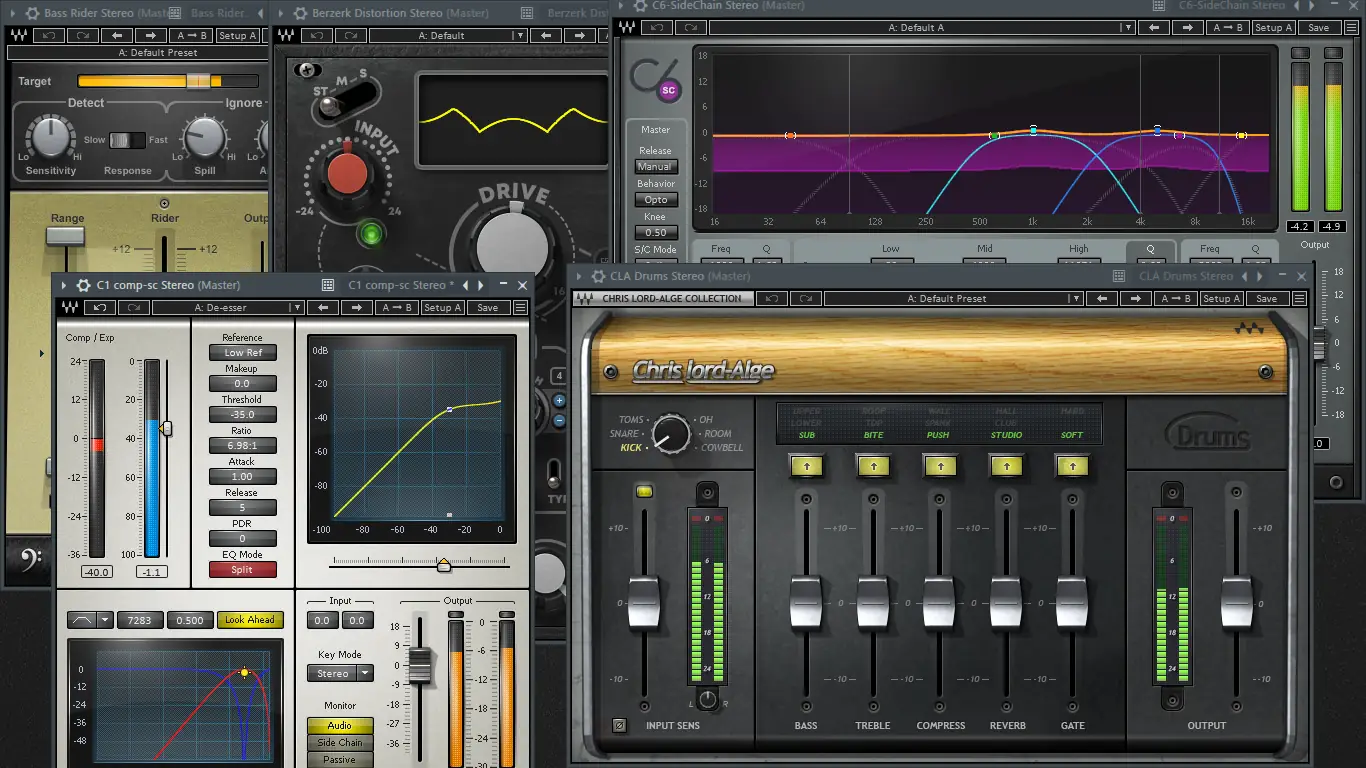
Task: Click undo arrow in CLA Drums toolbar
Action: (x=770, y=298)
